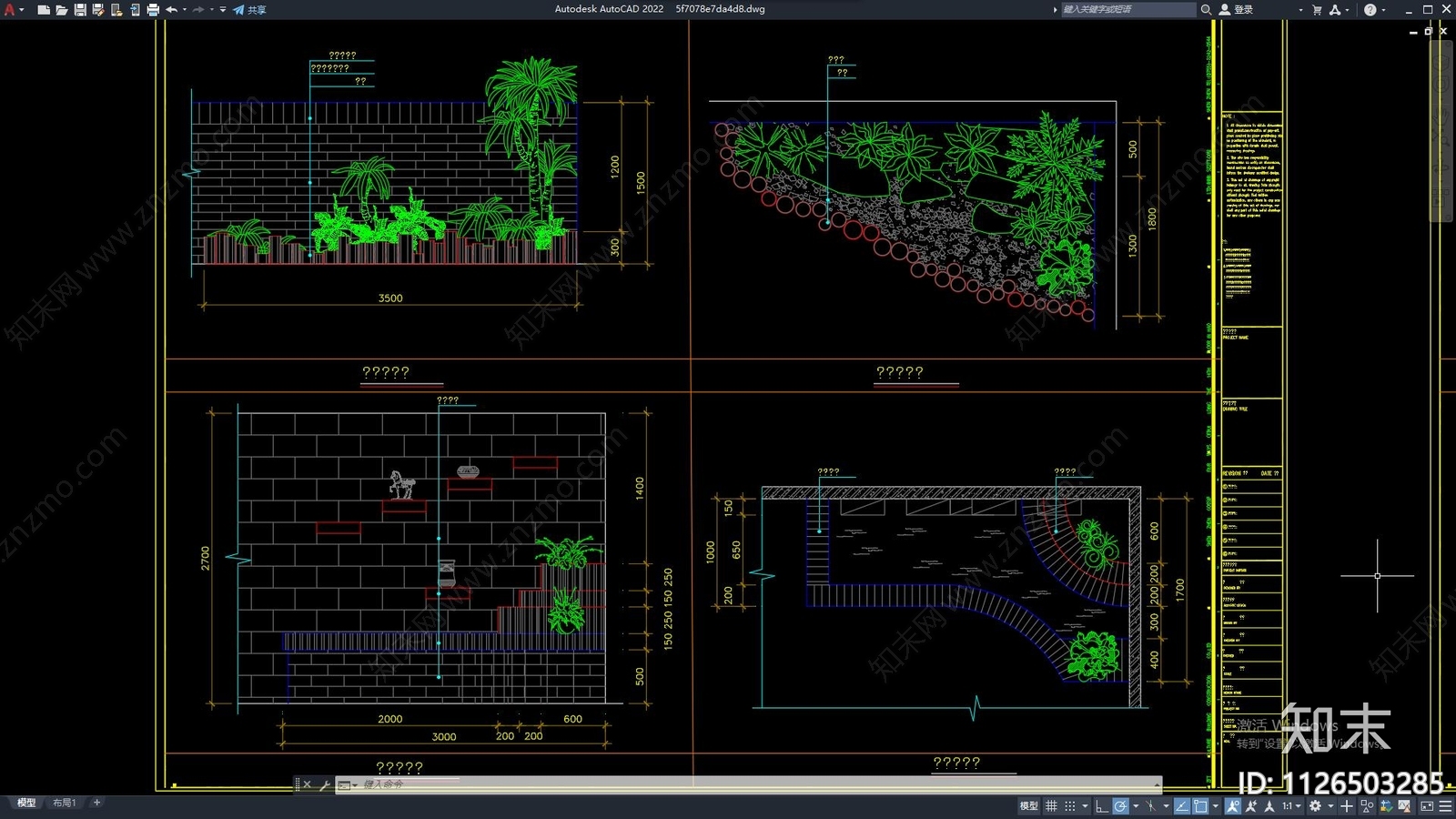The image size is (1456, 819).
Task: Open the Help question mark icon
Action: click(x=1370, y=9)
